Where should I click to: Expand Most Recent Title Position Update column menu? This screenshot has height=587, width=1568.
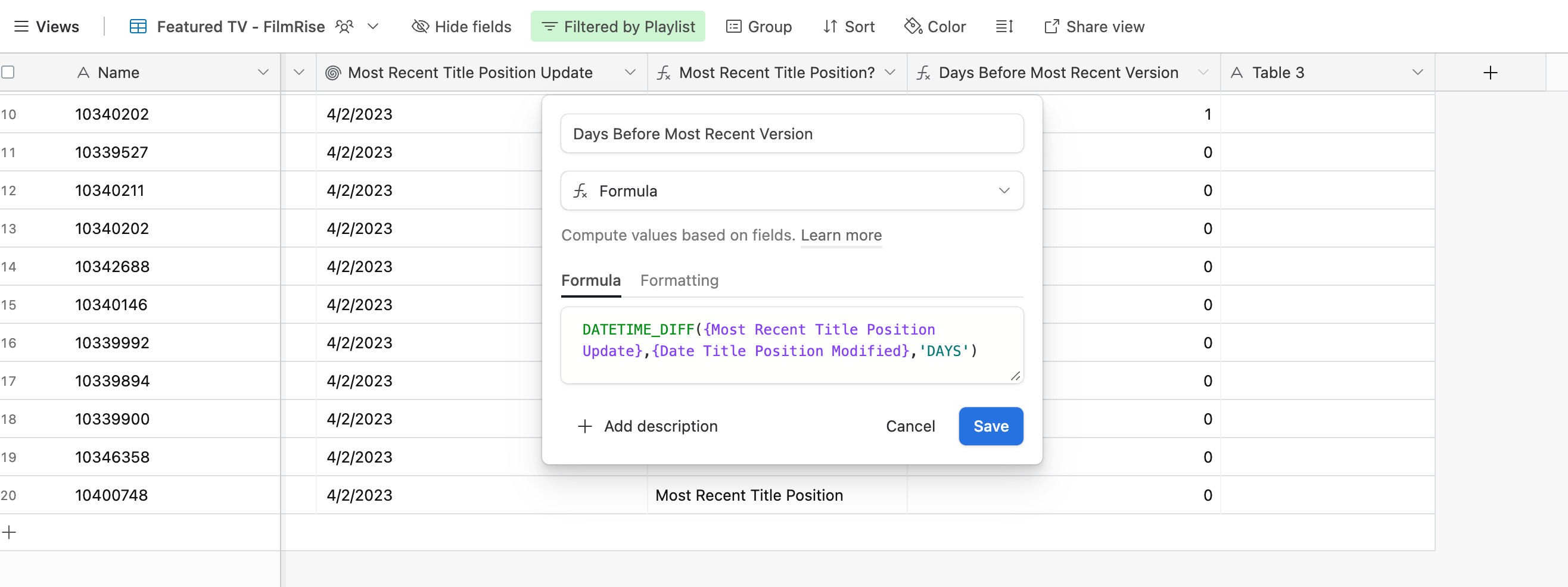coord(630,73)
